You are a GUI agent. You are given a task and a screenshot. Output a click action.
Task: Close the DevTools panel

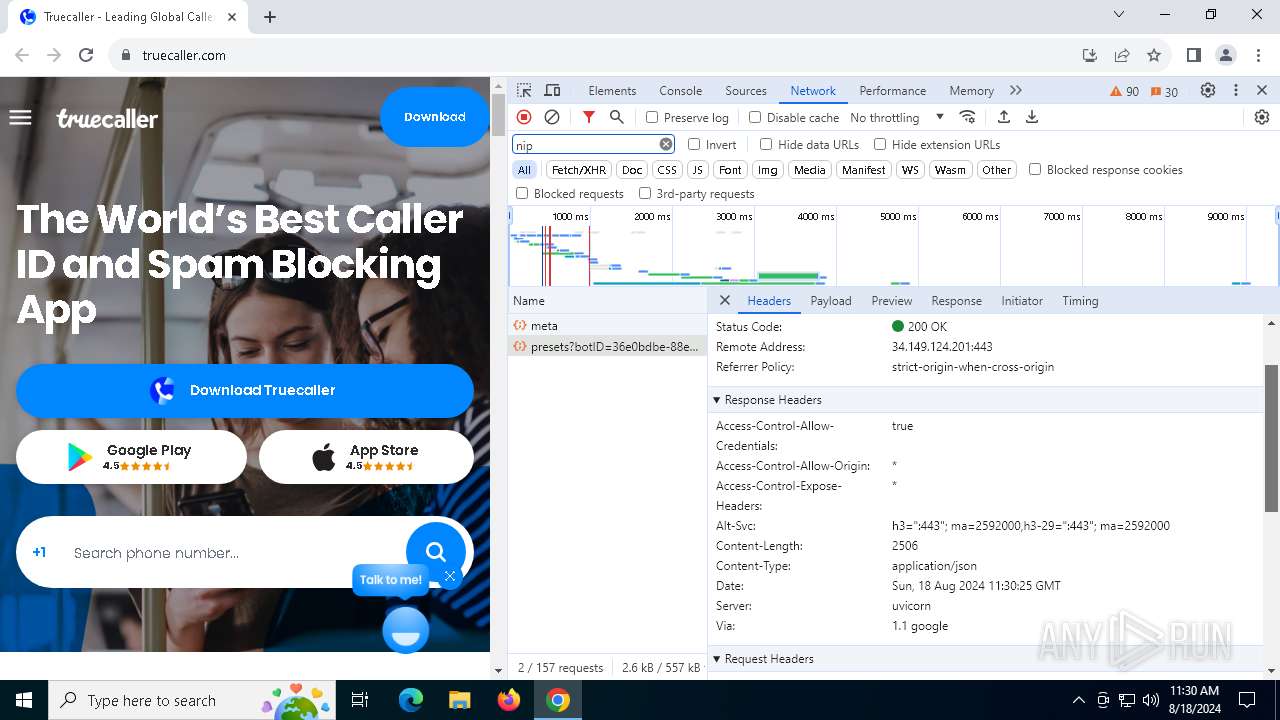click(1262, 90)
